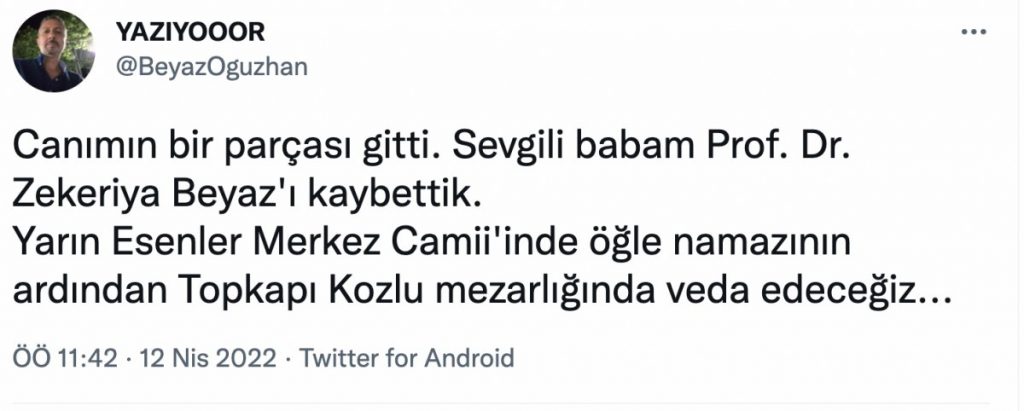
Task: Click the word "Twitter" in source label
Action: 338,358
